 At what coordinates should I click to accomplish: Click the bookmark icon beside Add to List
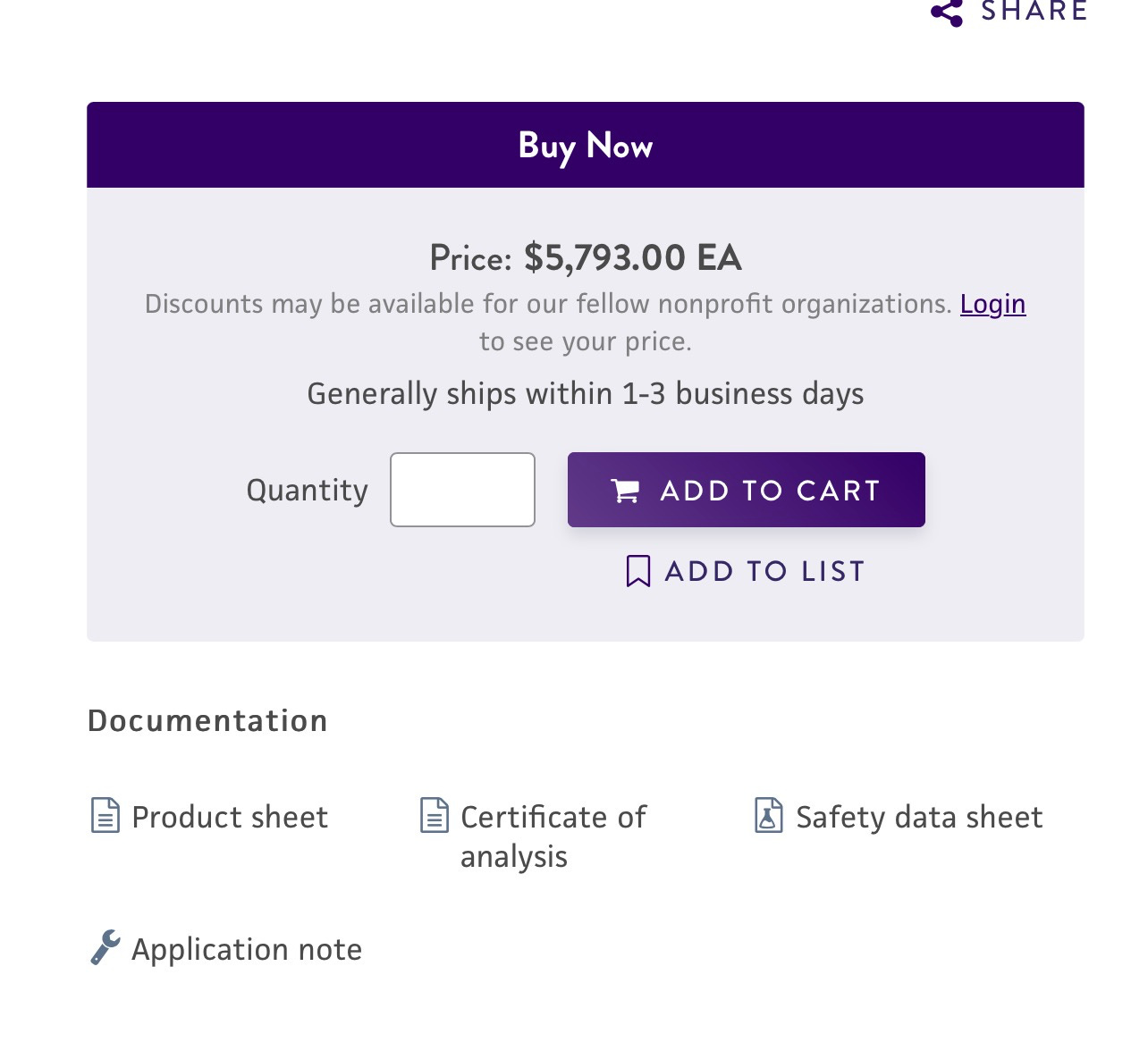[x=638, y=571]
